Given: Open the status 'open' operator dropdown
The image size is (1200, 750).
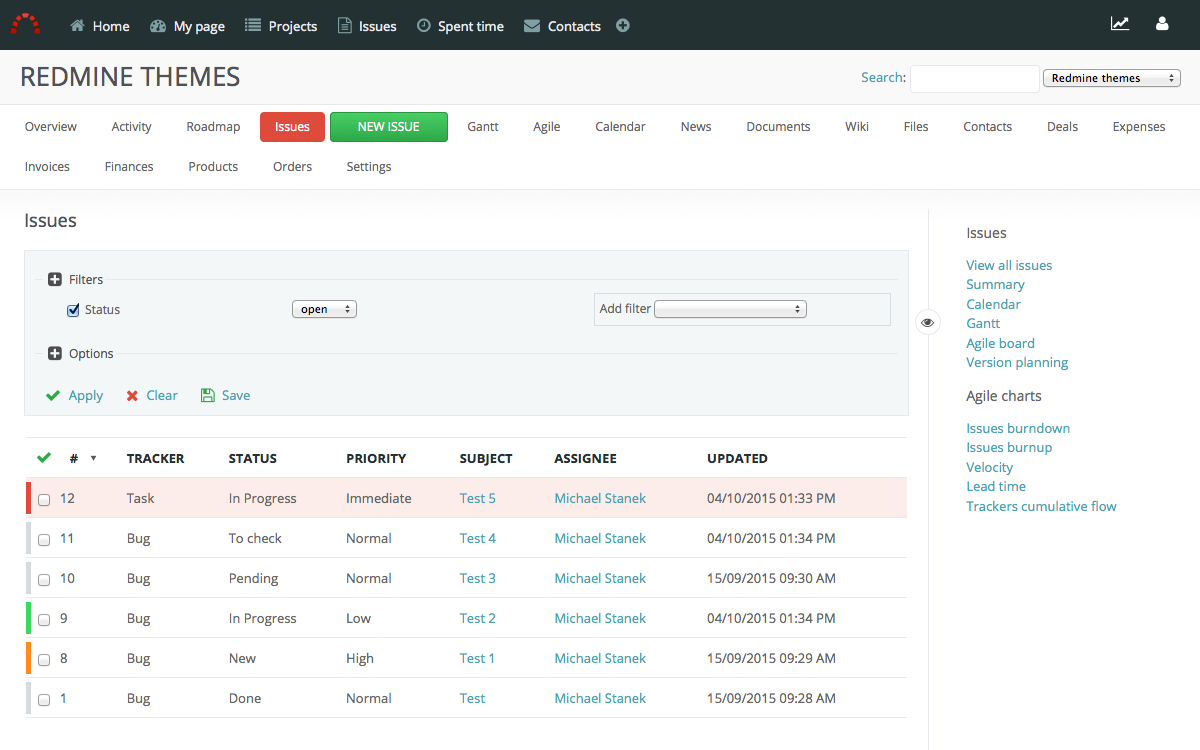Looking at the screenshot, I should (x=324, y=310).
